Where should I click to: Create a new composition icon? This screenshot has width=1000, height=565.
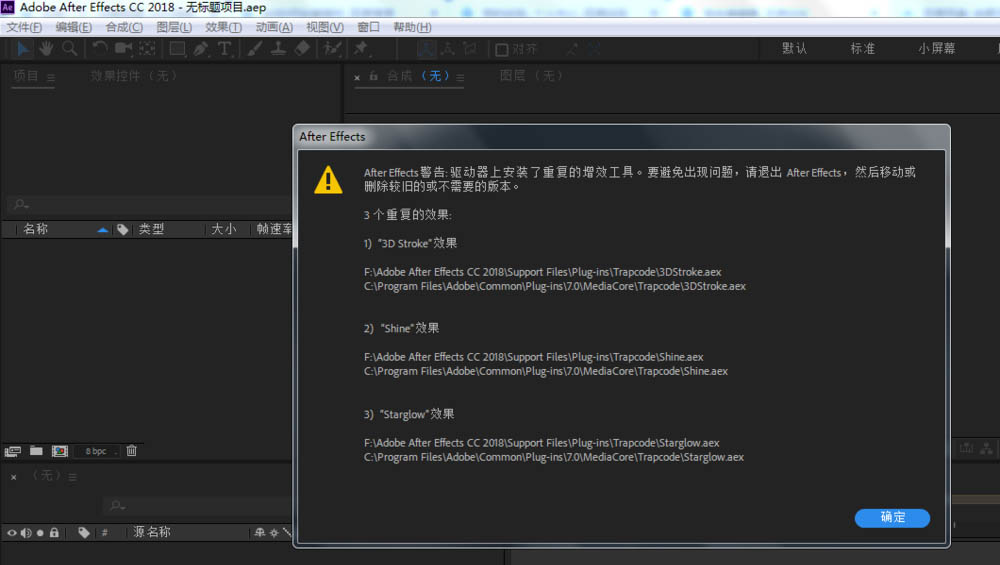(60, 451)
